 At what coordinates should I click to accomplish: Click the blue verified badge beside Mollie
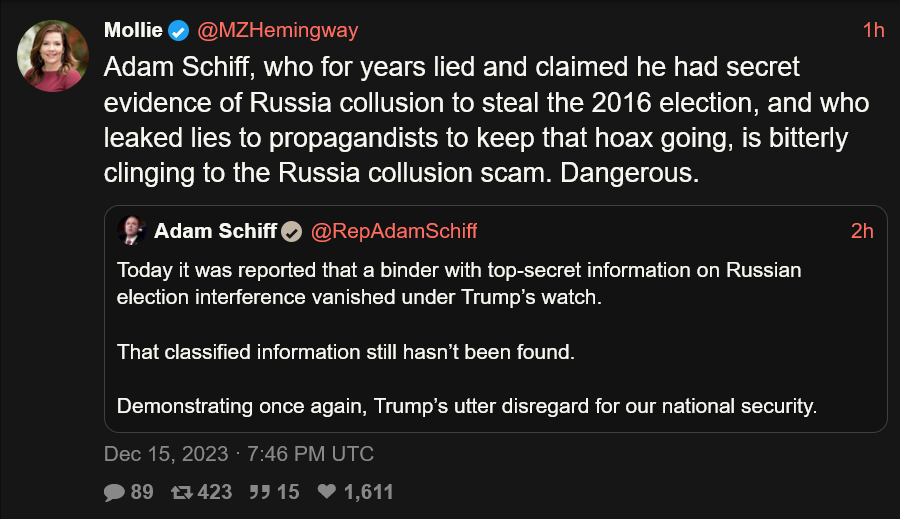tap(179, 30)
